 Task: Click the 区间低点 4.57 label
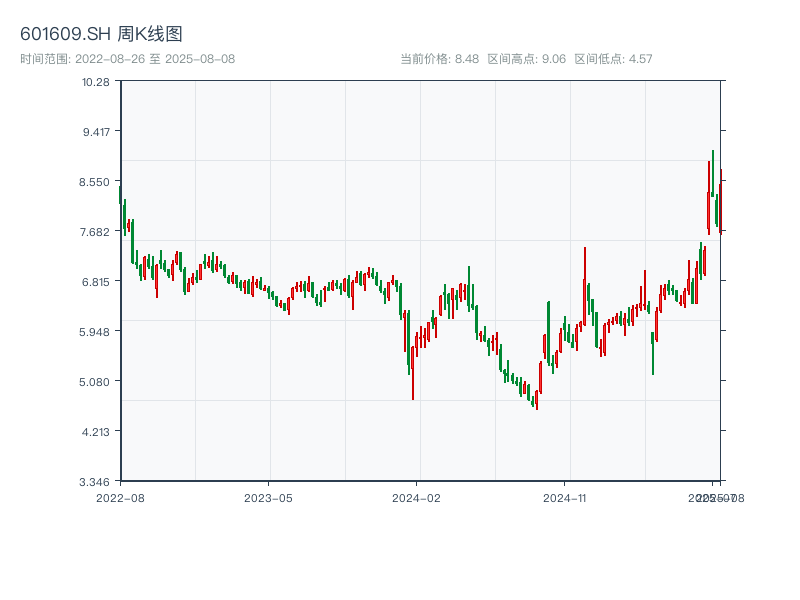pos(613,59)
